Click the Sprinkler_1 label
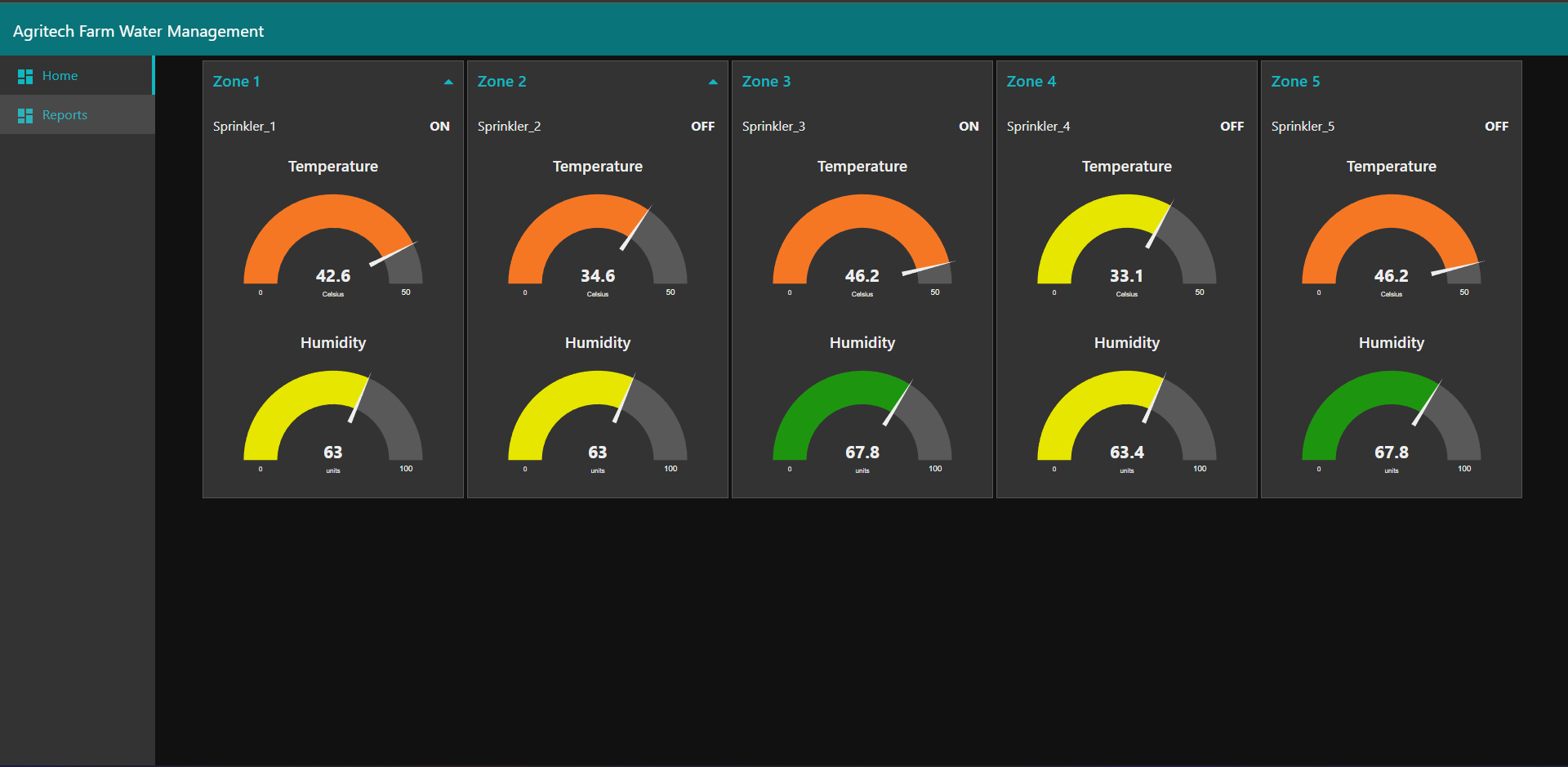The image size is (1568, 767). click(x=244, y=126)
